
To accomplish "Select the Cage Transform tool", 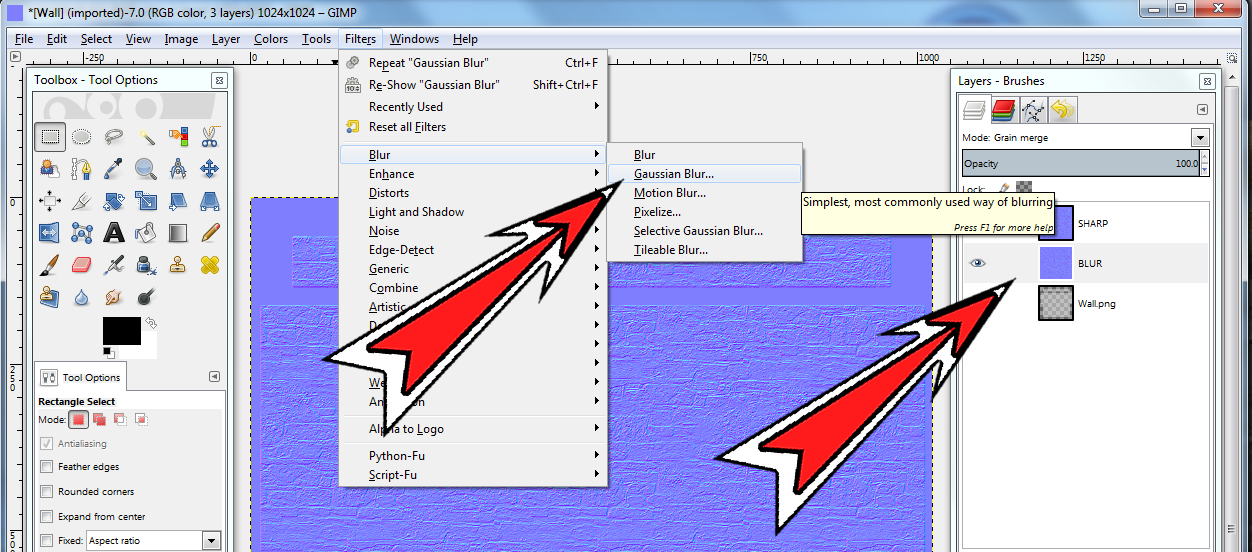I will coord(82,233).
